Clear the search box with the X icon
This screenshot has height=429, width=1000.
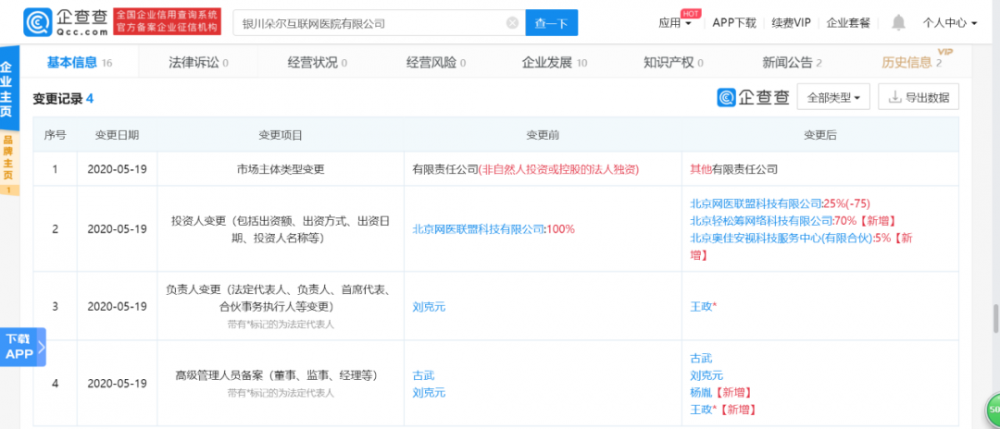click(x=513, y=22)
